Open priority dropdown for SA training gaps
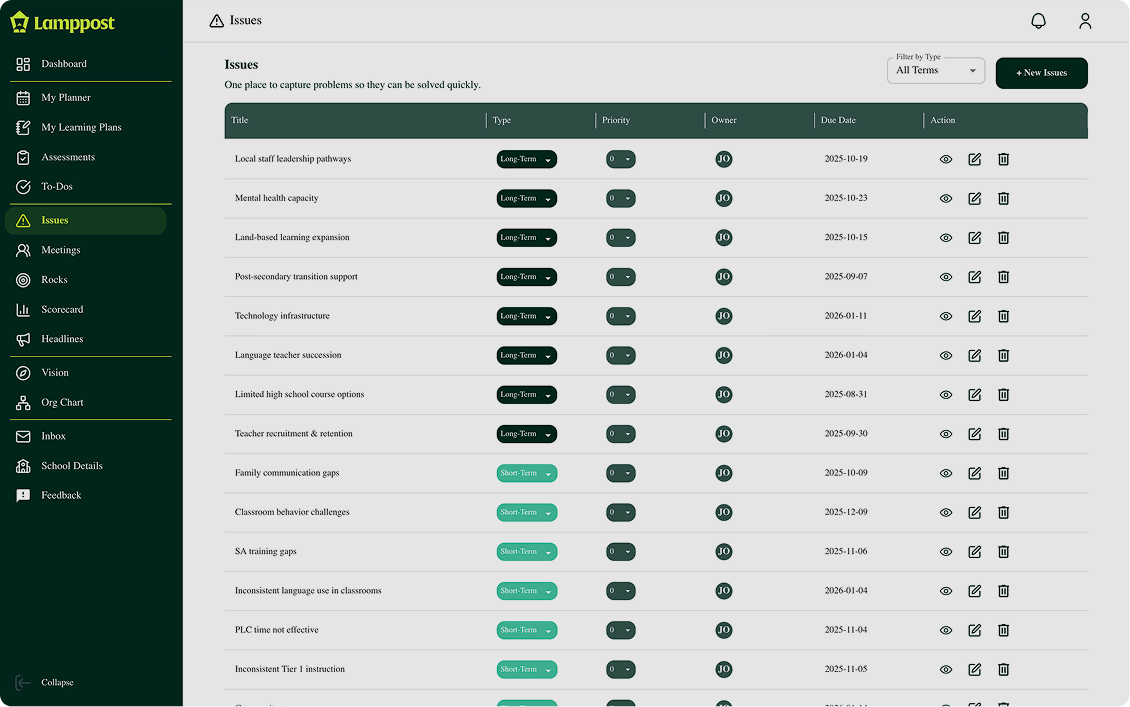The image size is (1130, 707). click(x=620, y=551)
